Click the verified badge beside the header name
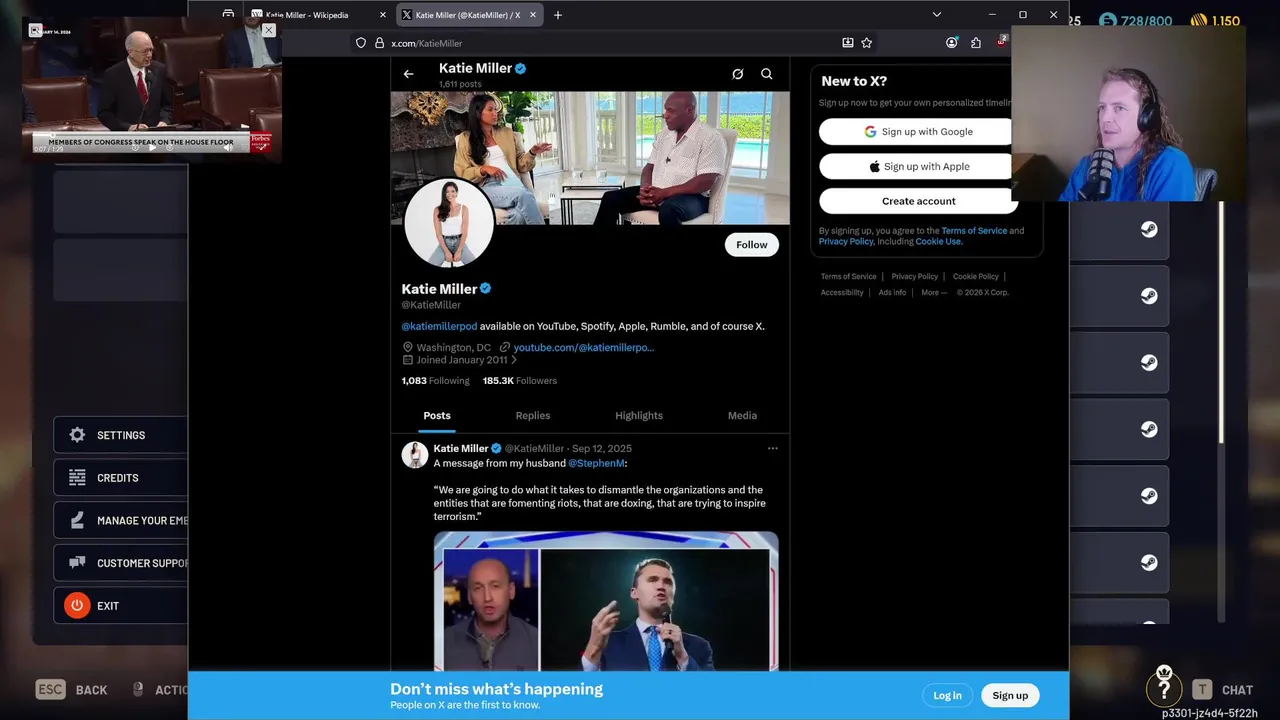This screenshot has height=720, width=1280. 520,68
